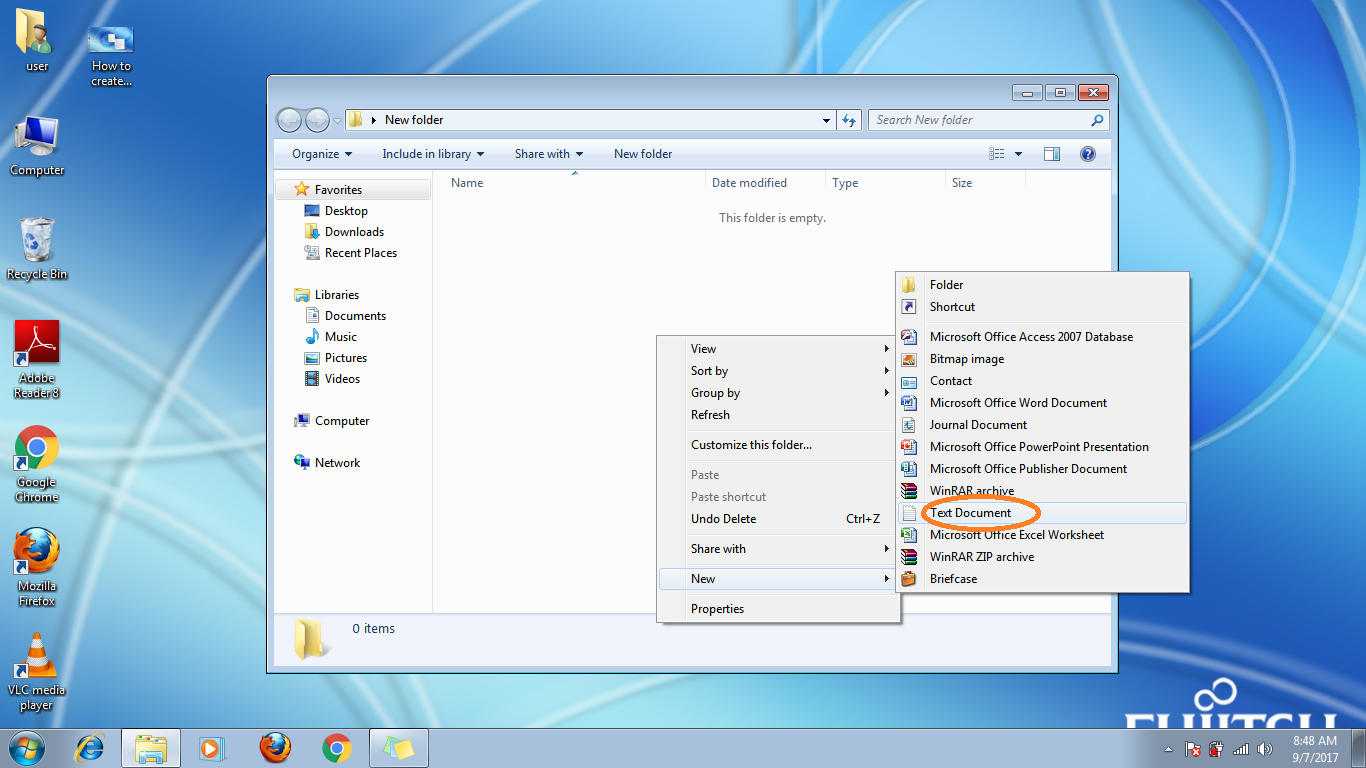Create a Microsoft Office Word Document
The width and height of the screenshot is (1366, 768).
coord(1042,403)
